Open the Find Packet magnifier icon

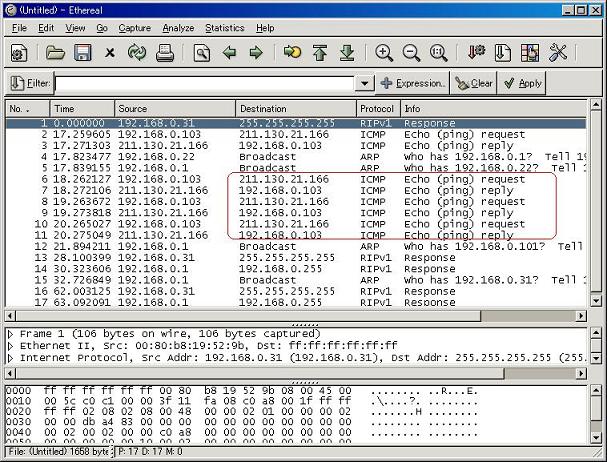click(201, 53)
